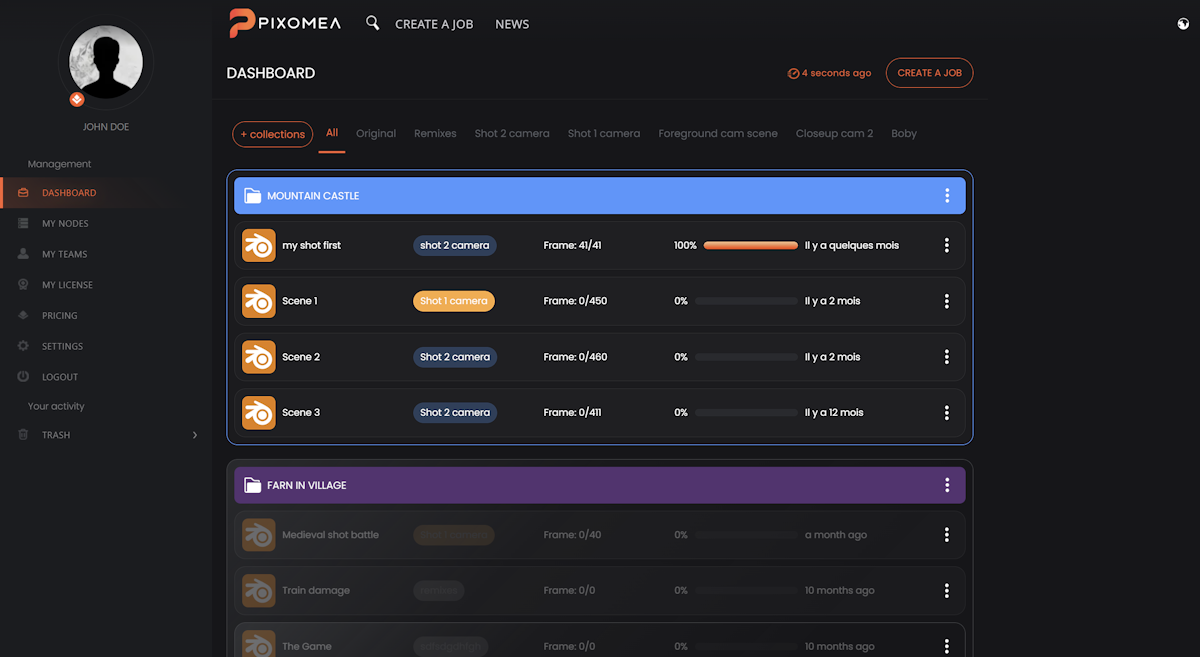Screen dimensions: 1200x657
Task: Click the Shot 1 camera tag on Scene 1
Action: pyautogui.click(x=454, y=301)
